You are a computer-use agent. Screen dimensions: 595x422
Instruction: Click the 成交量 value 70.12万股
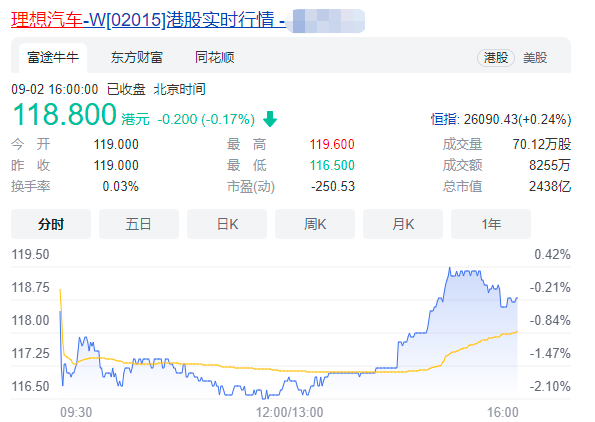point(542,144)
